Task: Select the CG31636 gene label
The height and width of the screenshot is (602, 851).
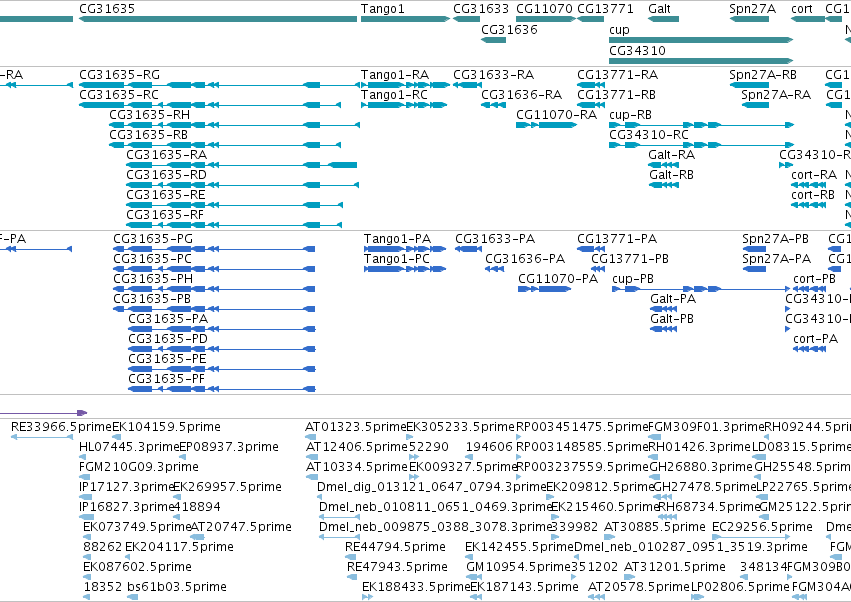Action: click(x=509, y=29)
